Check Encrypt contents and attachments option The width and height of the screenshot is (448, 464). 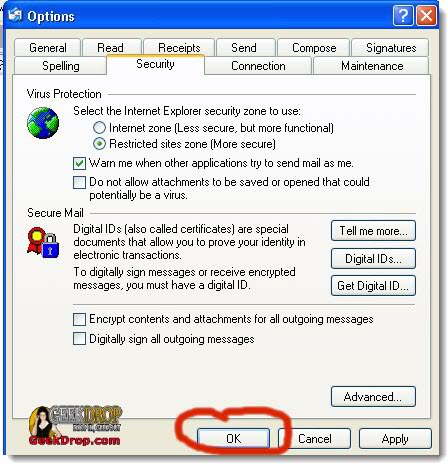point(79,319)
